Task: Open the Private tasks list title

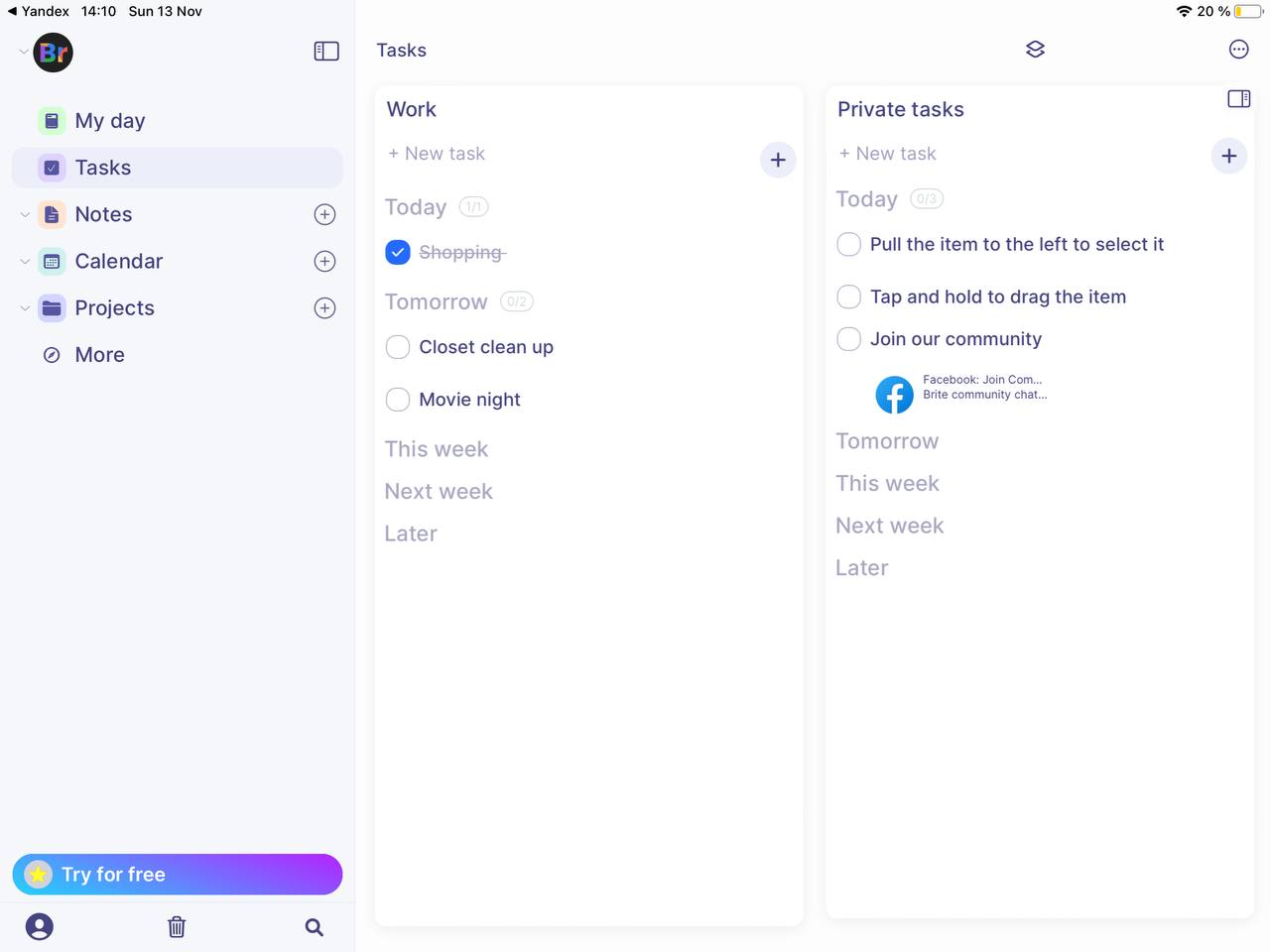Action: (901, 109)
